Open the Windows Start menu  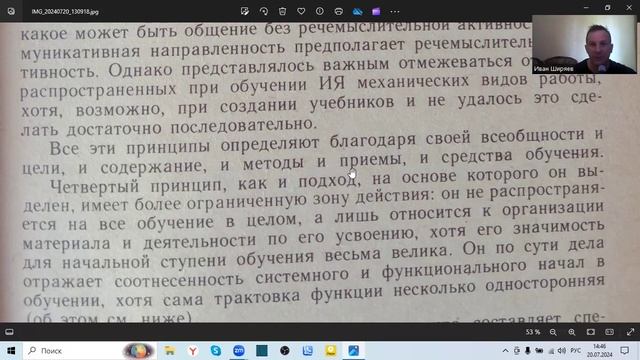point(11,351)
